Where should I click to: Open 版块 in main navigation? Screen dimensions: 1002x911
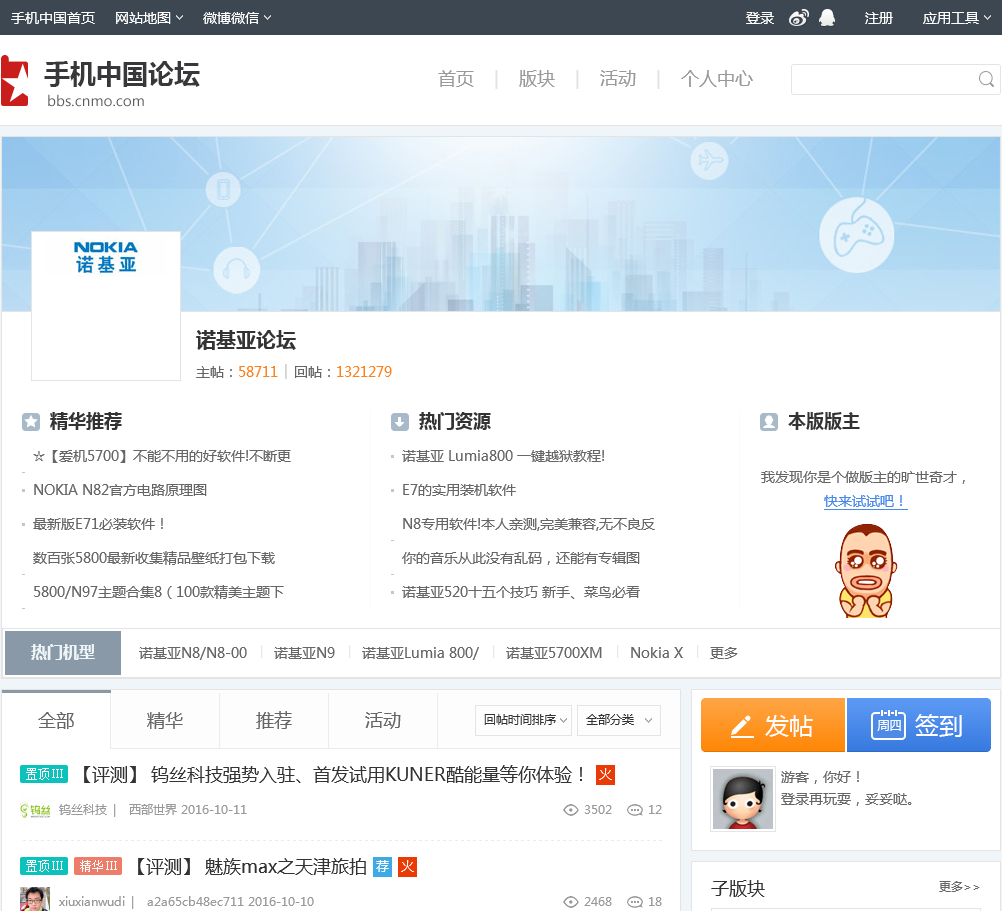click(537, 79)
